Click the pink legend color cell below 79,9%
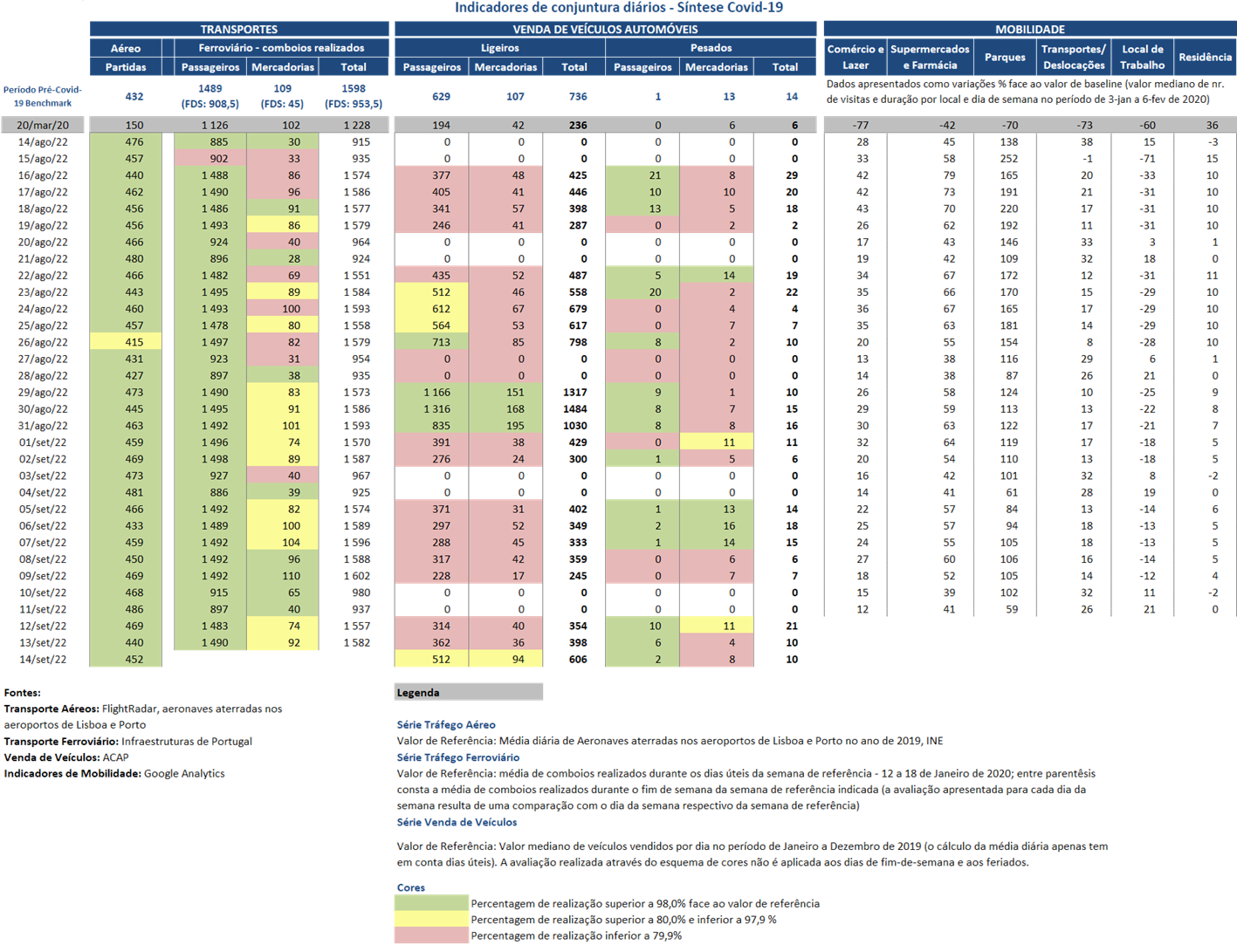Image resolution: width=1237 pixels, height=952 pixels. (x=431, y=935)
